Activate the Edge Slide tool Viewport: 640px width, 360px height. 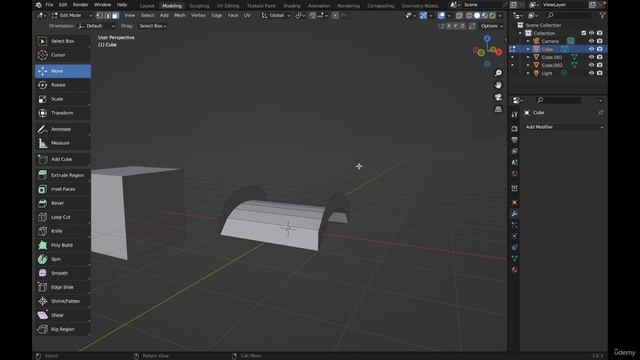63,287
